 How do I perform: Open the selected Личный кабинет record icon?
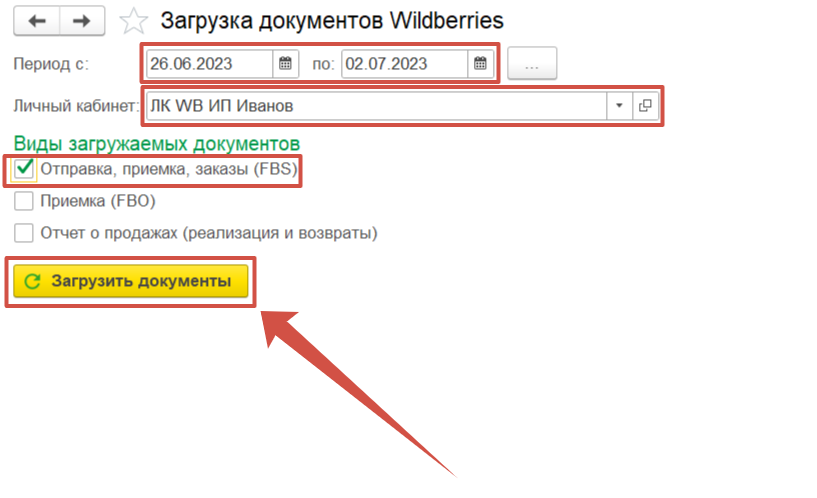pyautogui.click(x=645, y=105)
